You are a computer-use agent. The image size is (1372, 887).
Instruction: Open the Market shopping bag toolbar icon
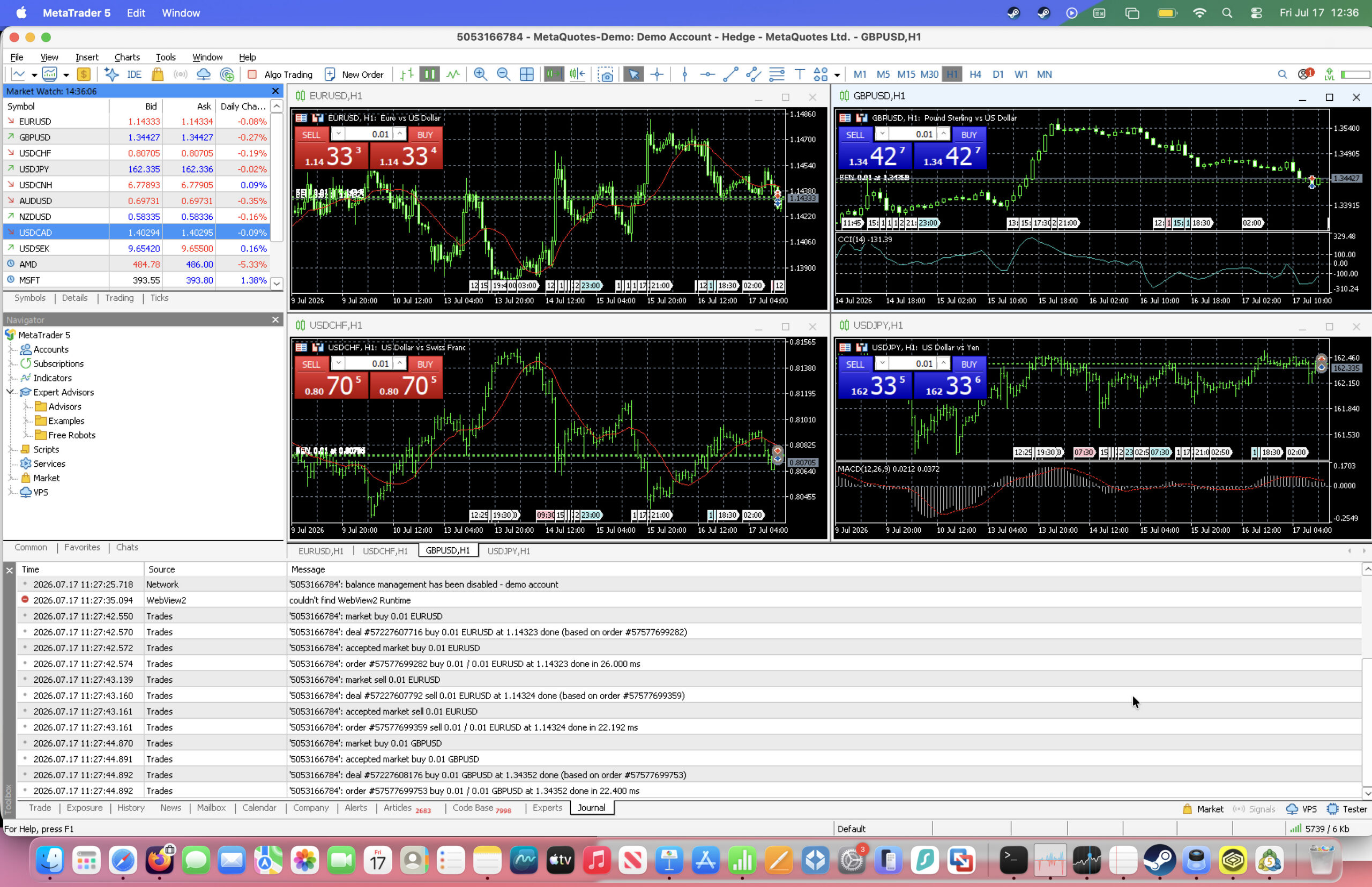coord(157,74)
